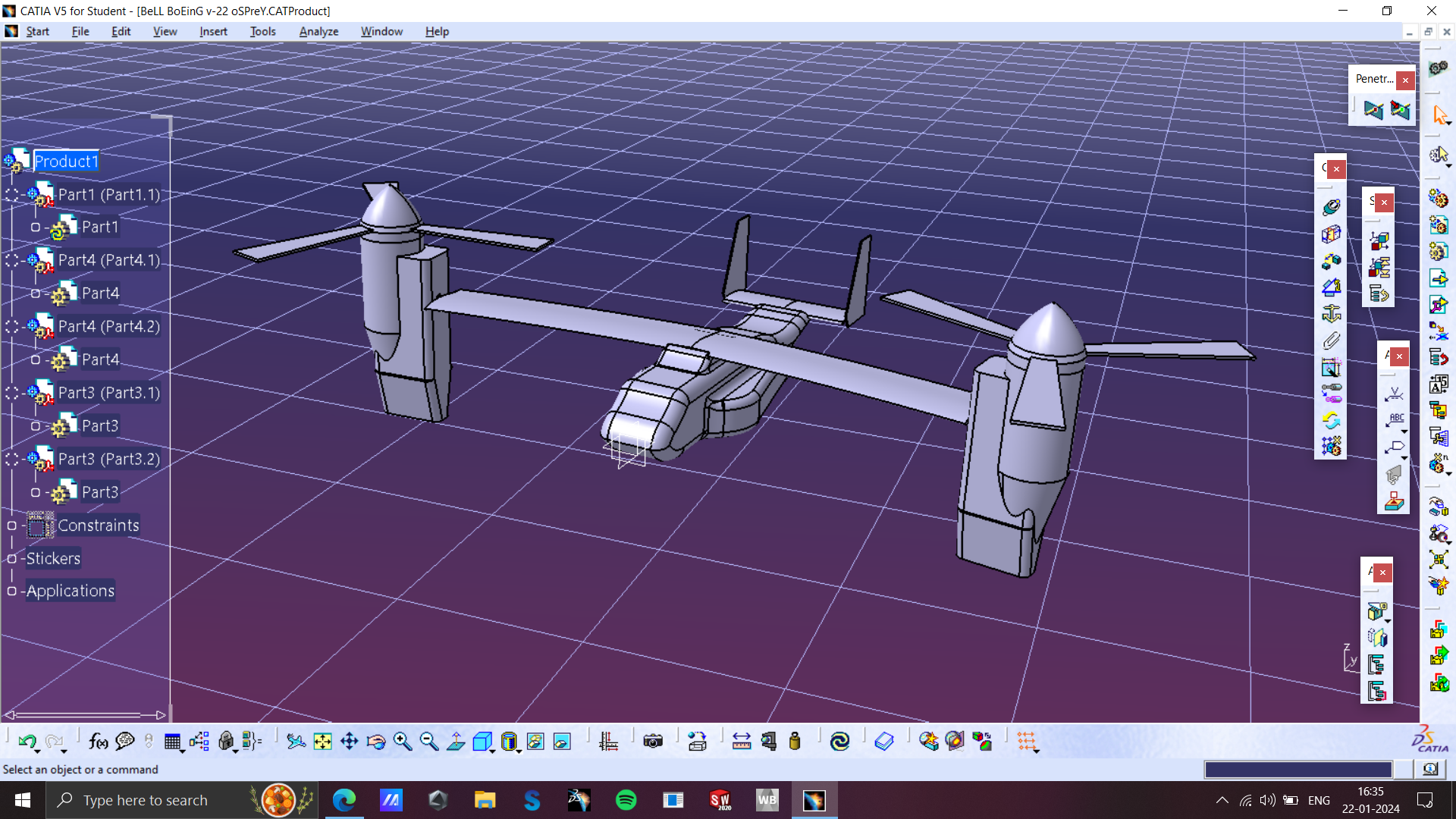Click the Windows taskbar search box
Image resolution: width=1456 pixels, height=819 pixels.
146,800
